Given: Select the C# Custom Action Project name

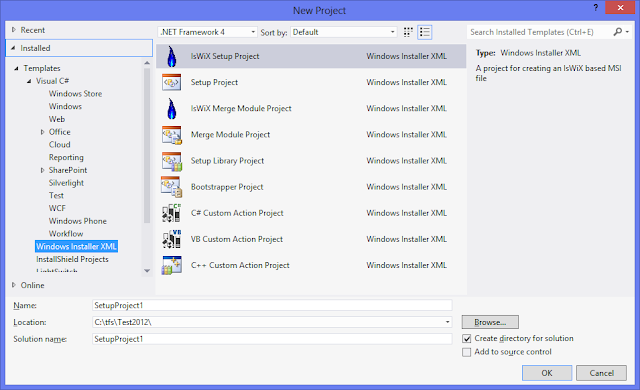Looking at the screenshot, I should [x=237, y=213].
